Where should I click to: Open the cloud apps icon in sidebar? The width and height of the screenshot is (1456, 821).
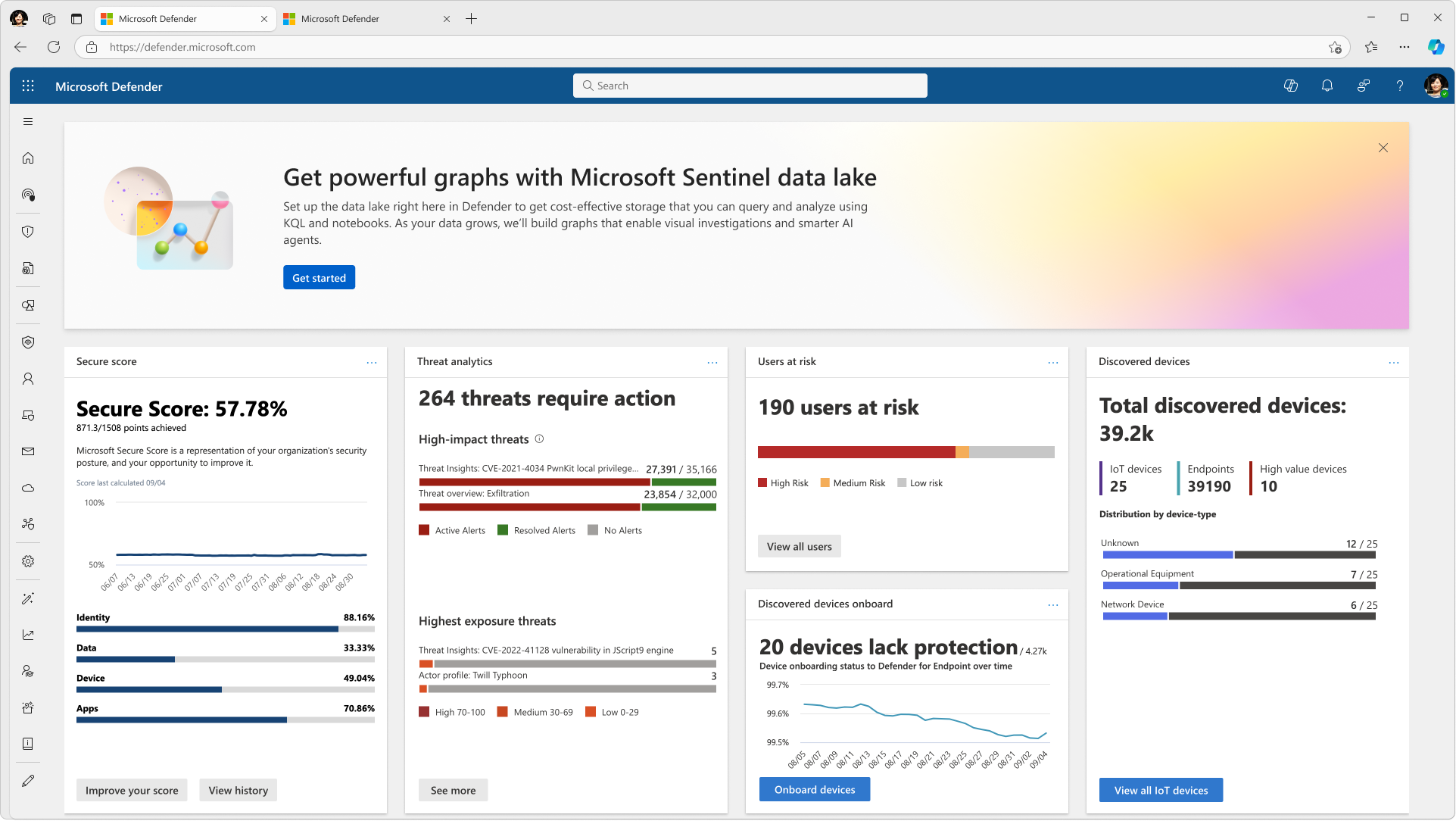pyautogui.click(x=28, y=488)
